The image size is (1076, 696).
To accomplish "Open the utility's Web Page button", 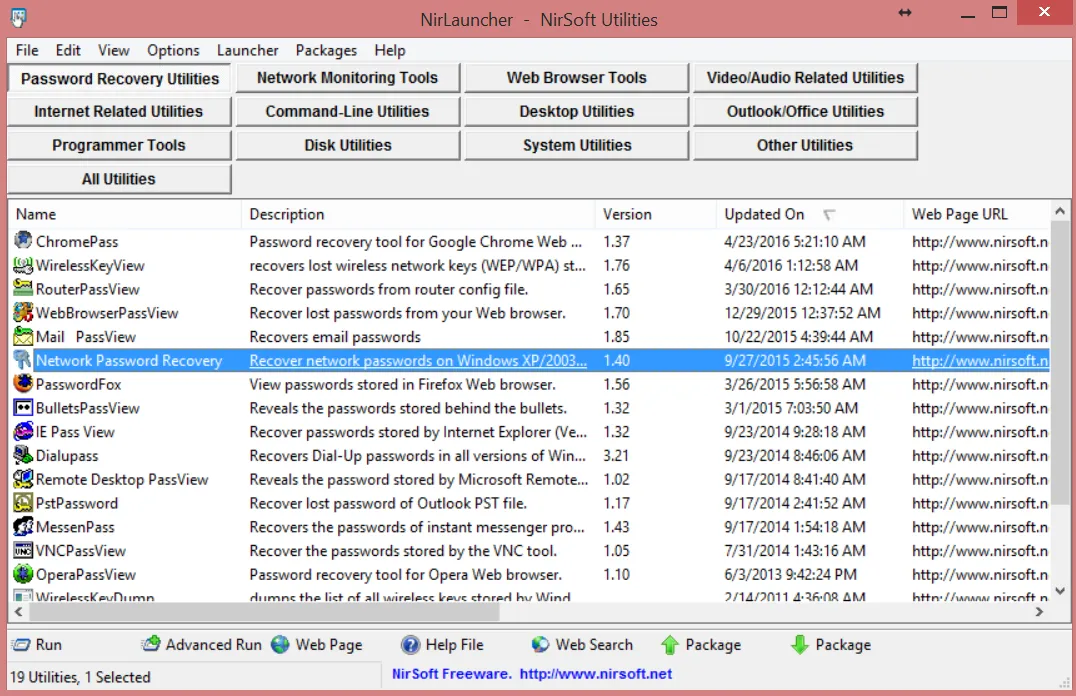I will (x=316, y=645).
